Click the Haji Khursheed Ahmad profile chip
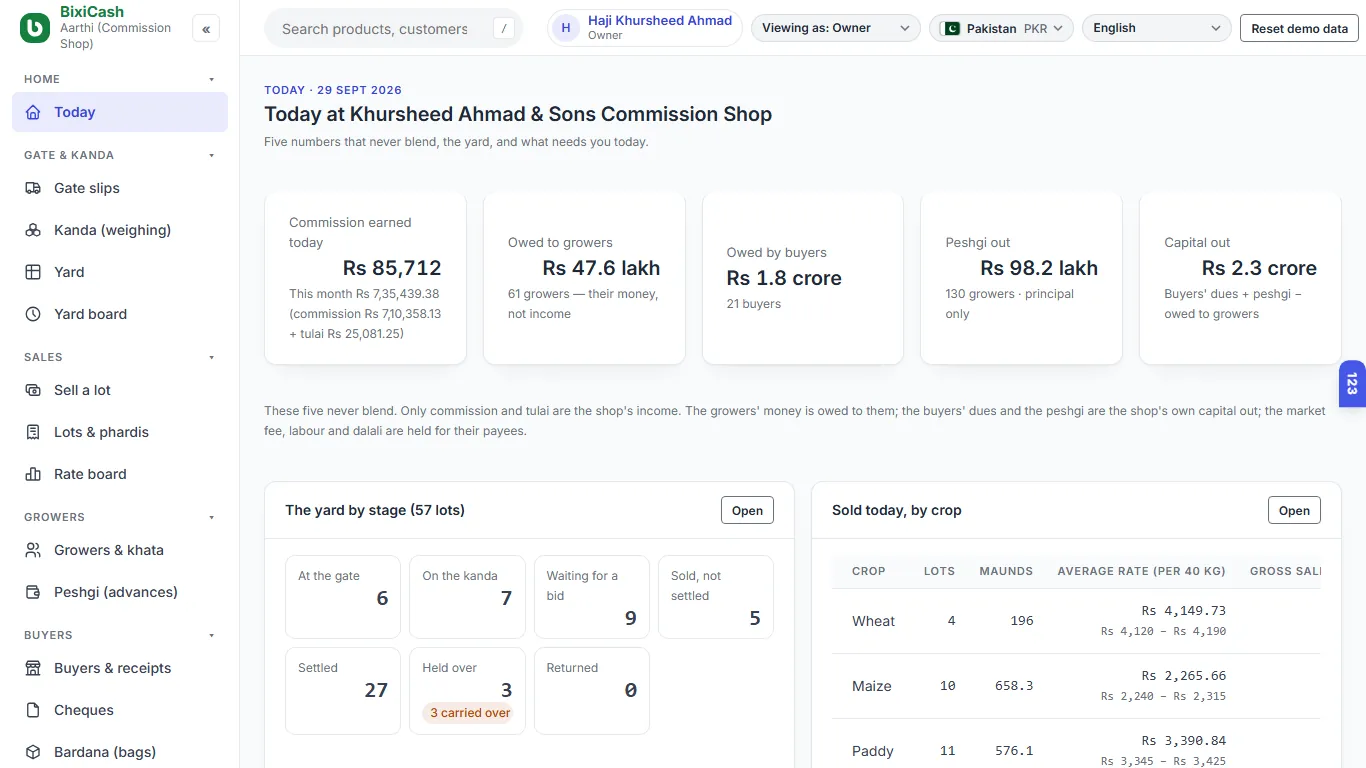 645,28
